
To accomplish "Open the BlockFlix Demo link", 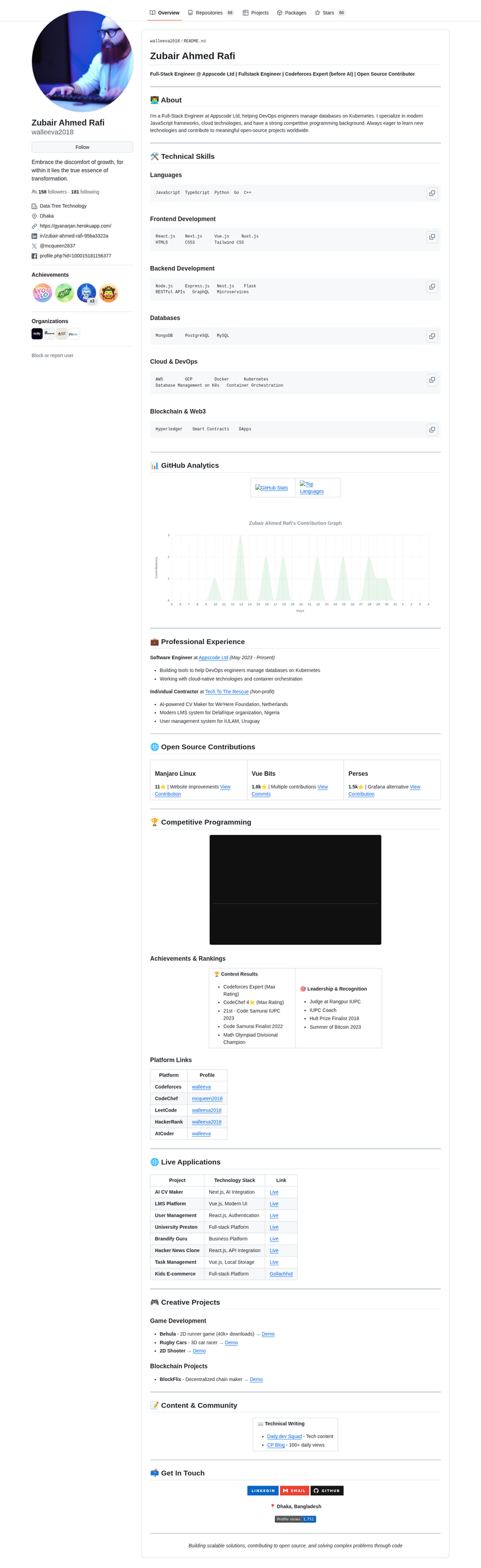I will tap(256, 1379).
